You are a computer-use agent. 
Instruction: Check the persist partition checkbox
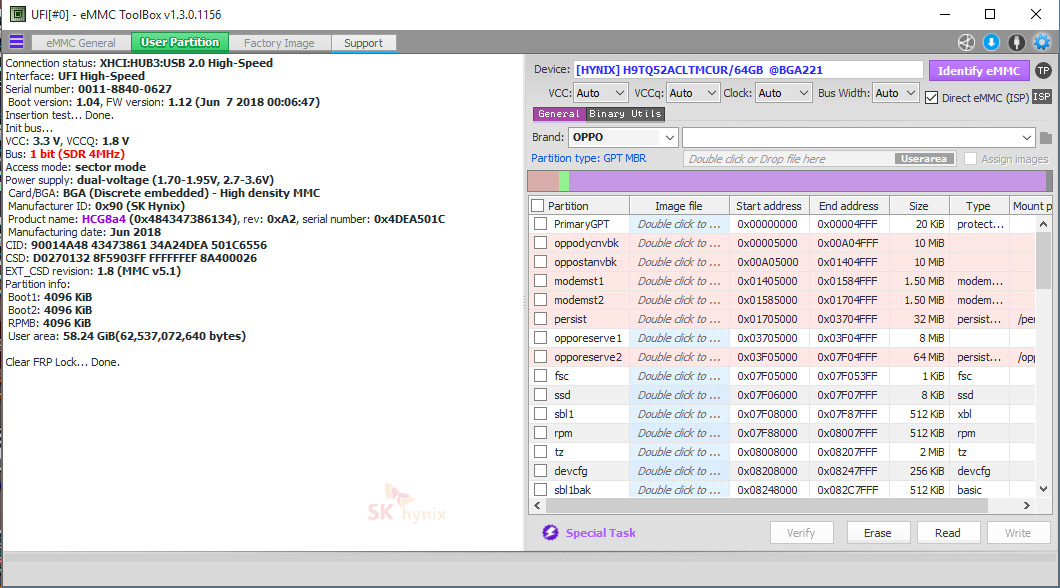point(540,318)
